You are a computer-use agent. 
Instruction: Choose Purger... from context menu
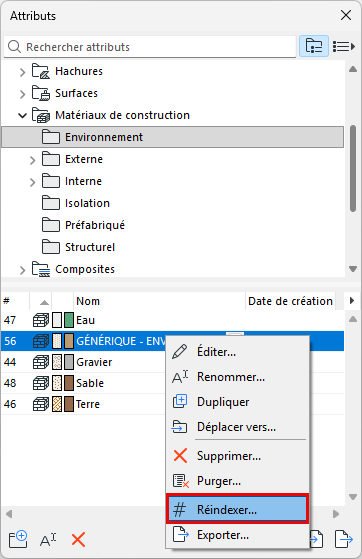(237, 481)
